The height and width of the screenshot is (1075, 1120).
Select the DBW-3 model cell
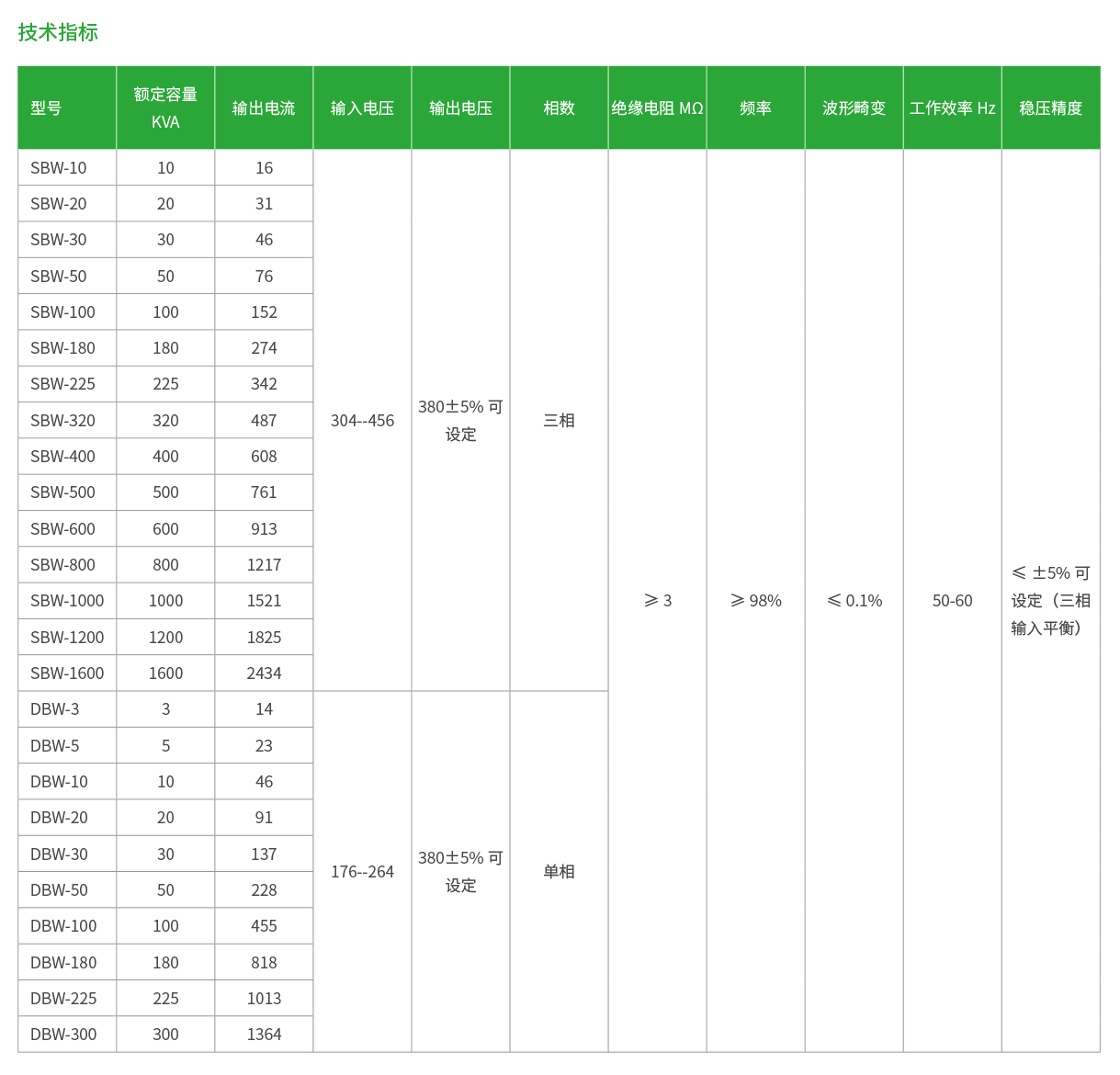pos(55,709)
